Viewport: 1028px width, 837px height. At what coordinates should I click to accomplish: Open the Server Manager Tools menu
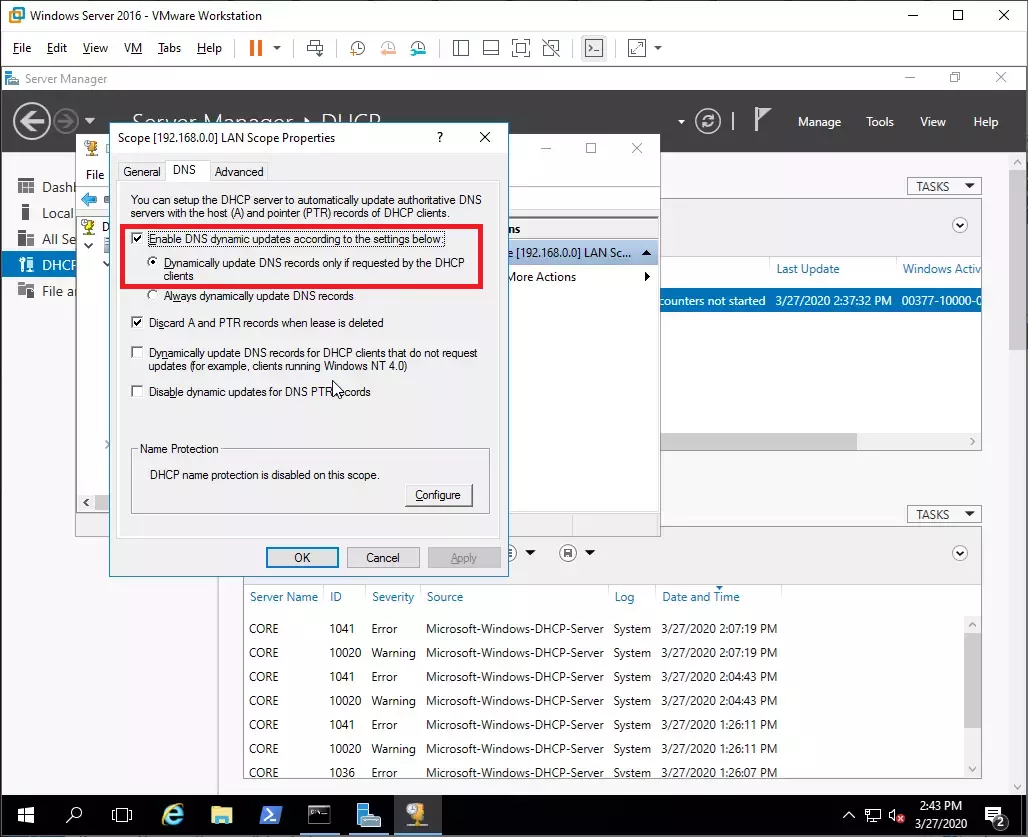(x=880, y=122)
